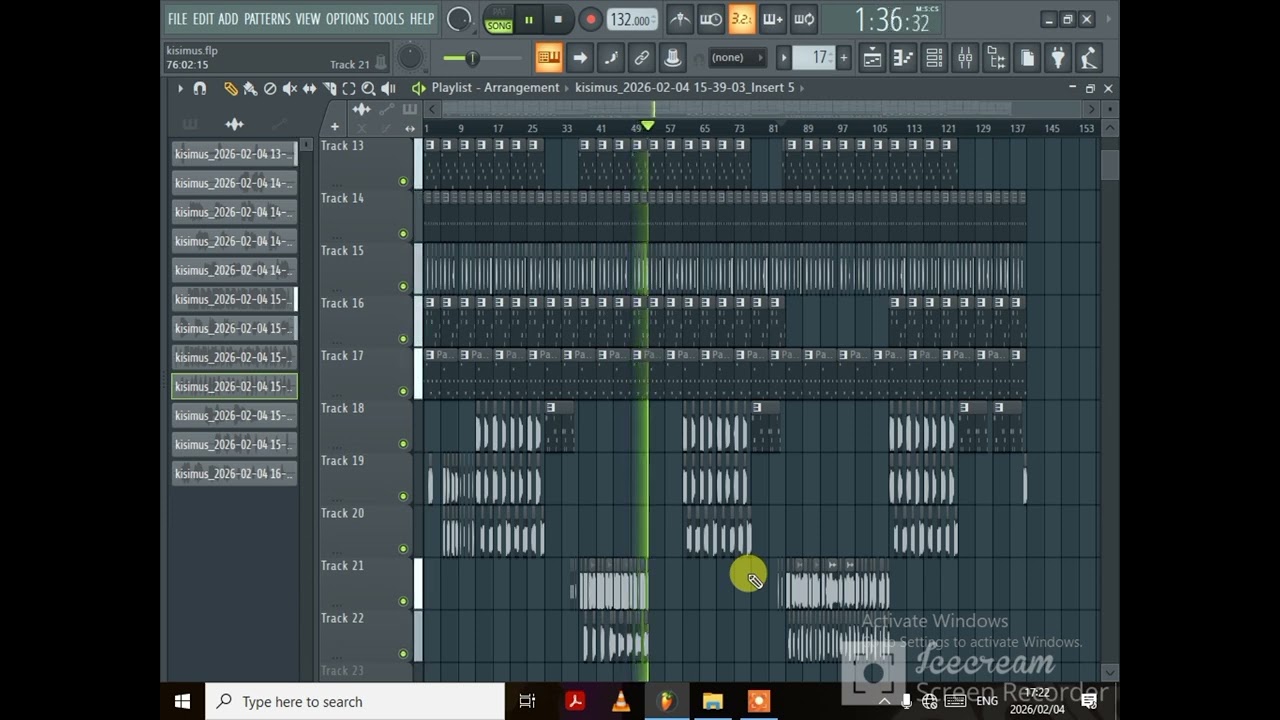Toggle the snap magnet in the playlist toolbar
Screen dimensions: 1280x720
tap(200, 88)
